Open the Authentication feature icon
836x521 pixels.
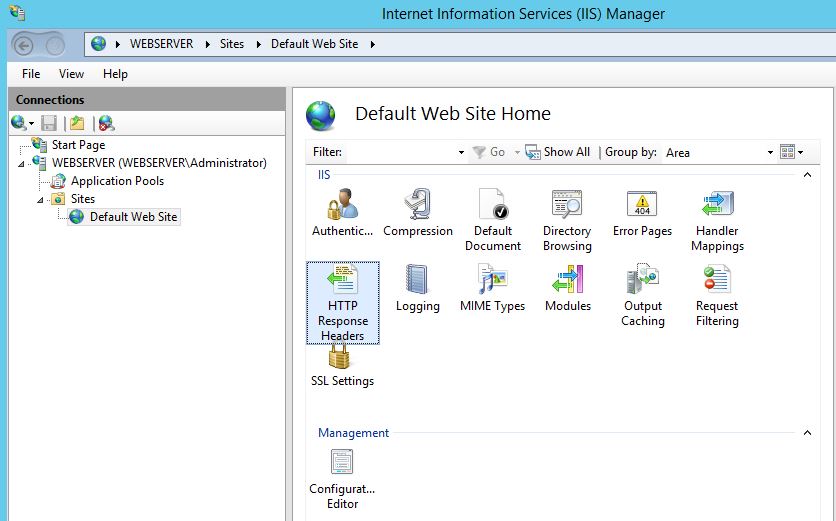[342, 213]
